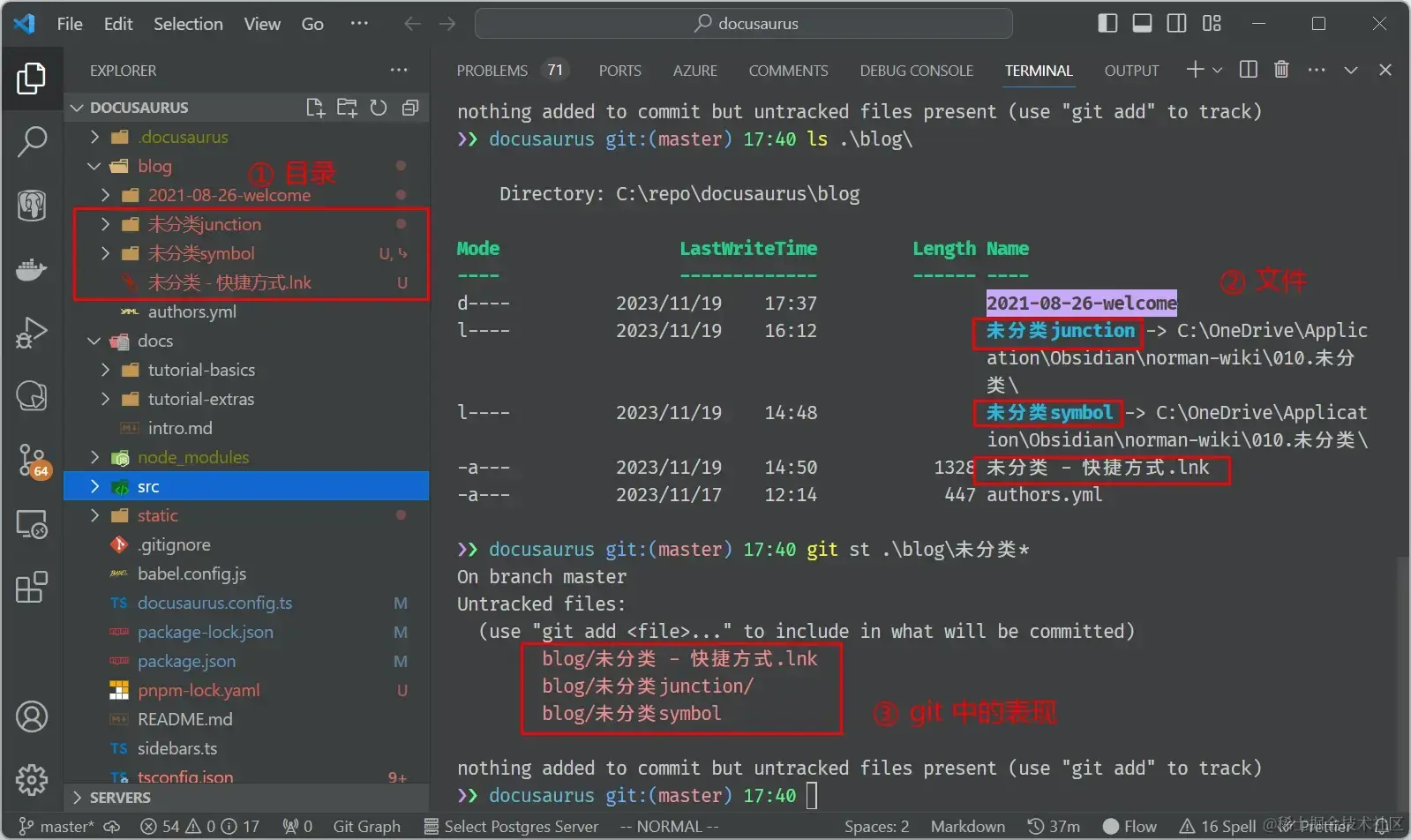Click Spaces: 2 indentation setting
The image size is (1411, 840).
click(876, 827)
